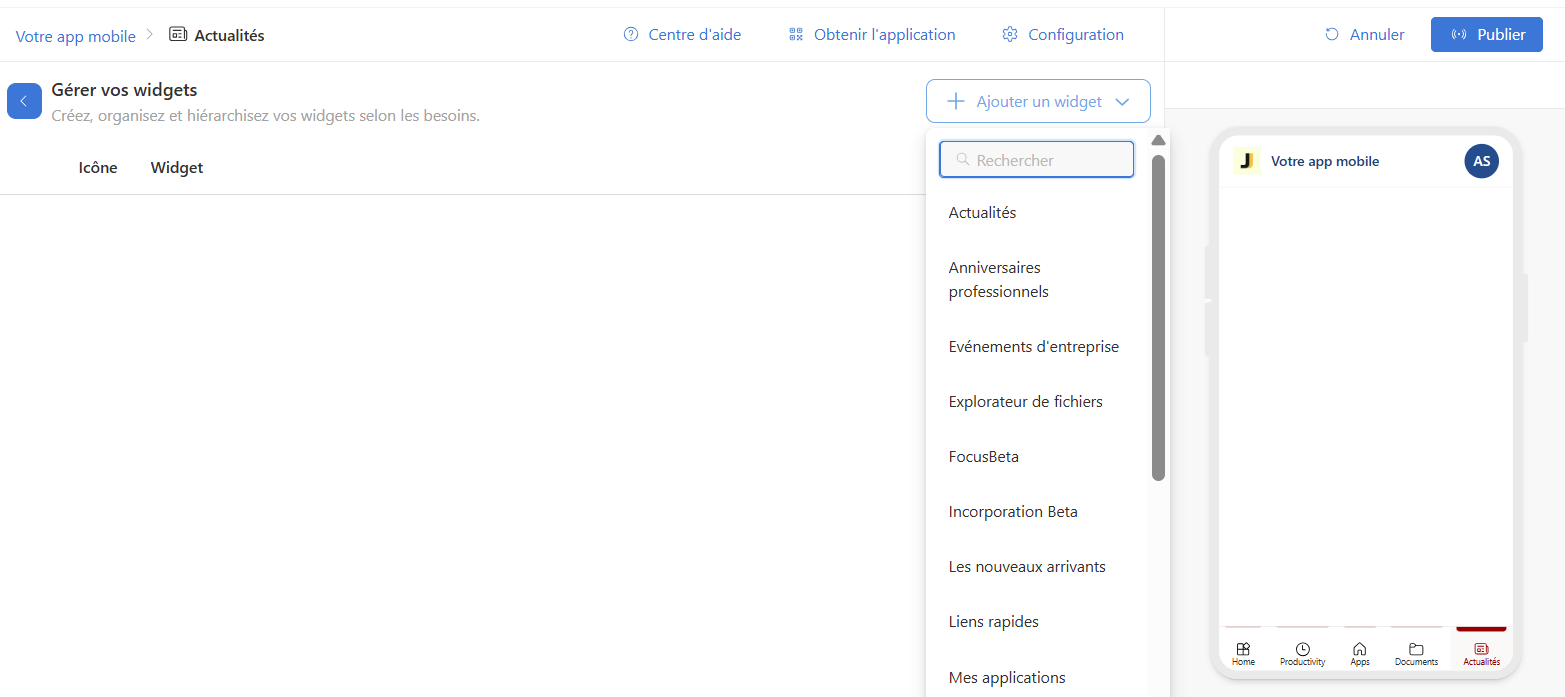This screenshot has width=1565, height=697.
Task: Click the plus icon in Ajouter un widget
Action: click(x=956, y=101)
